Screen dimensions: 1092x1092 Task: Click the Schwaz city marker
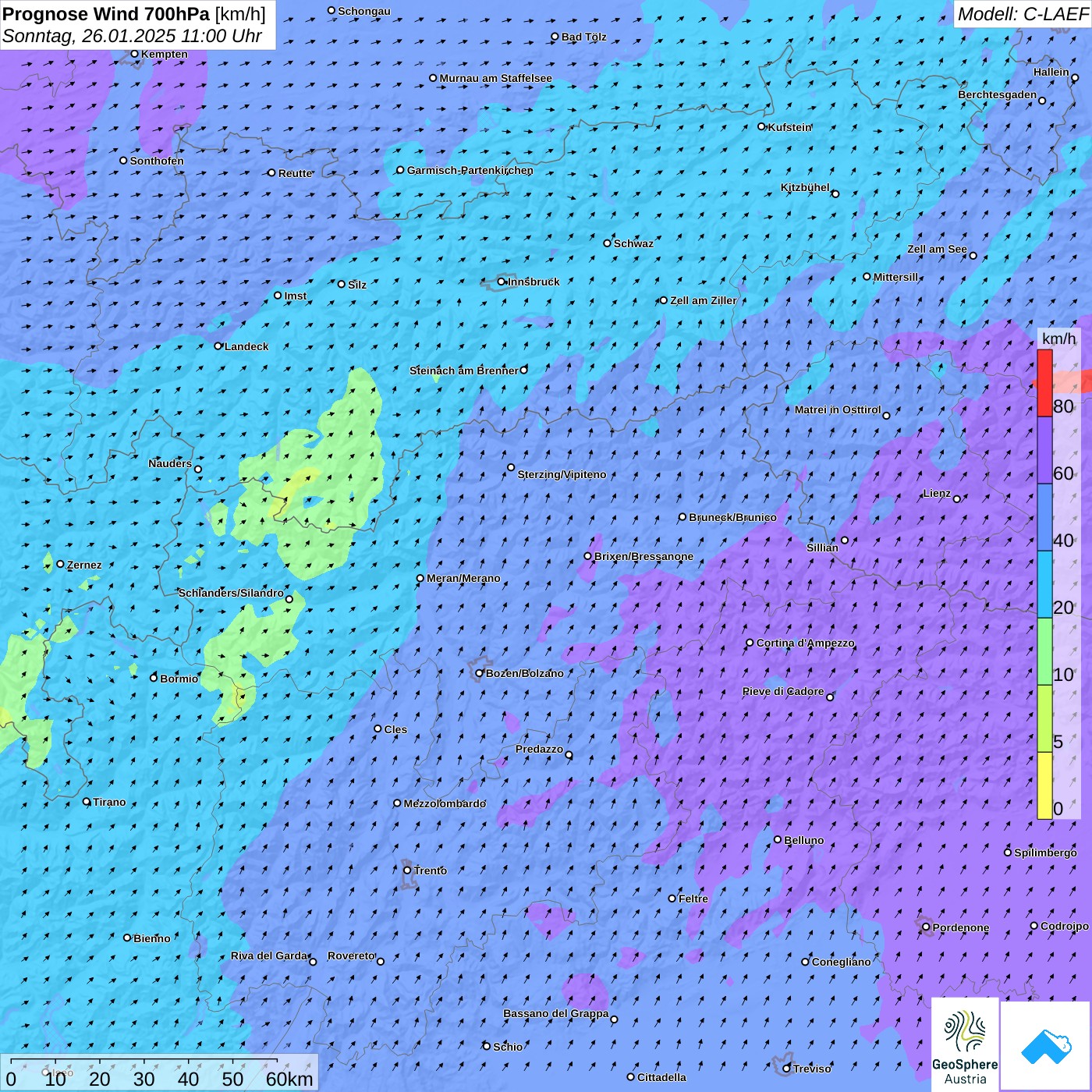(x=608, y=243)
